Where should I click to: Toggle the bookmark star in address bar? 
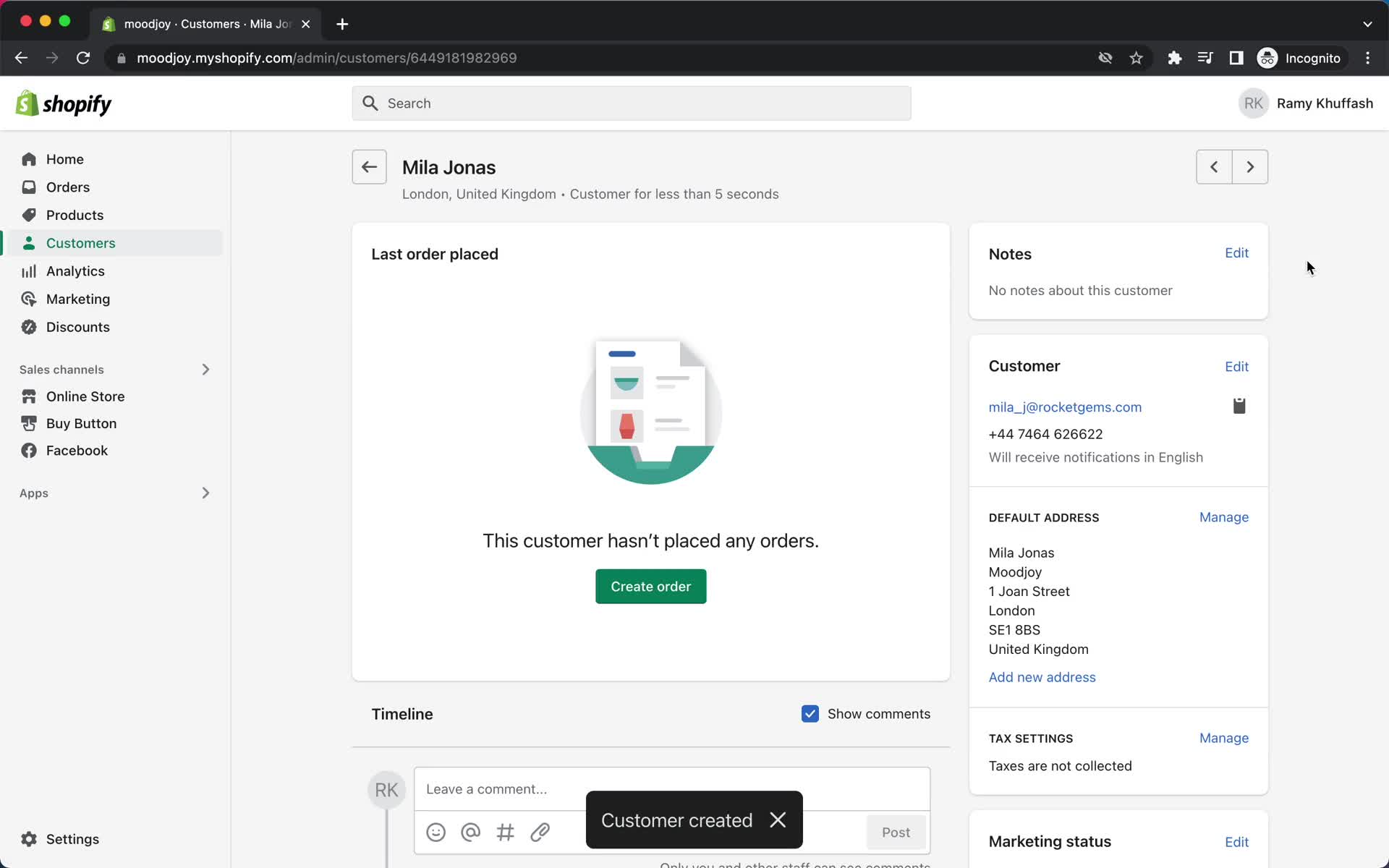tap(1135, 58)
